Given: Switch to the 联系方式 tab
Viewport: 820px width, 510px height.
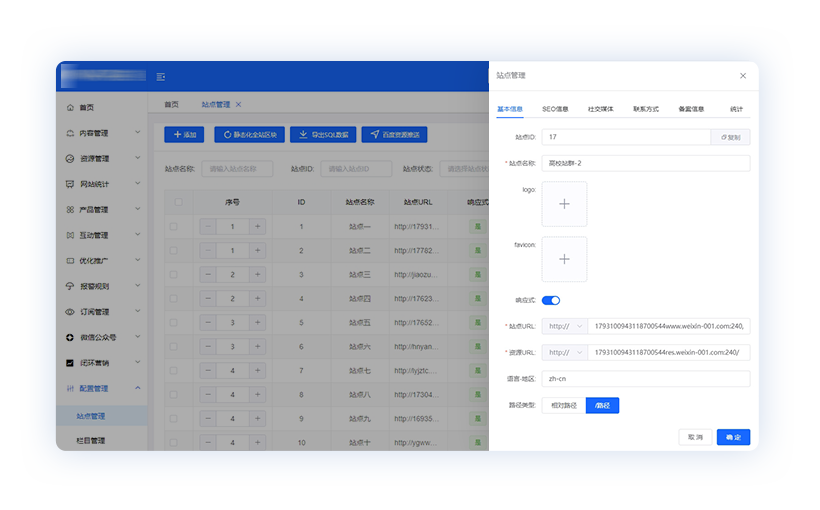Looking at the screenshot, I should click(646, 109).
